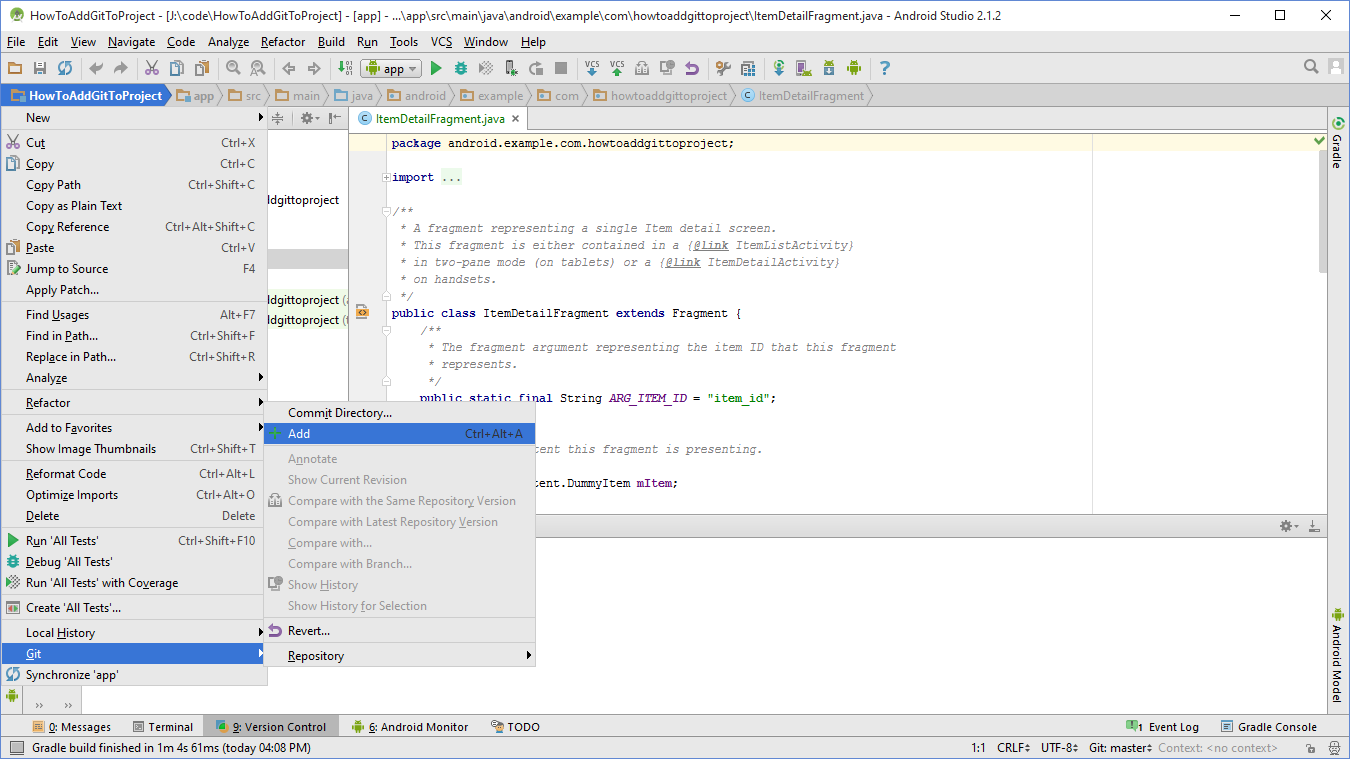
Task: Open the Event Log tool window
Action: [x=1162, y=727]
